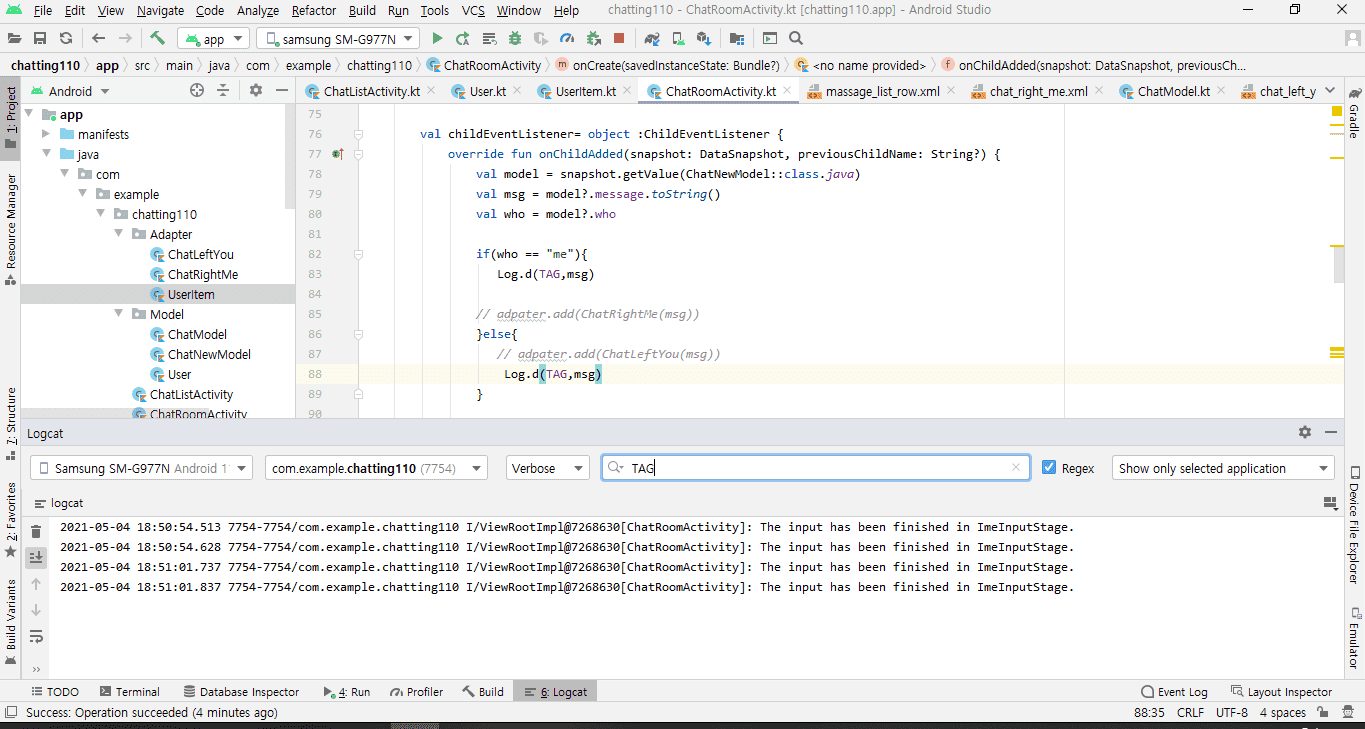Toggle scroll to end in logcat
Image resolution: width=1365 pixels, height=729 pixels.
point(37,558)
